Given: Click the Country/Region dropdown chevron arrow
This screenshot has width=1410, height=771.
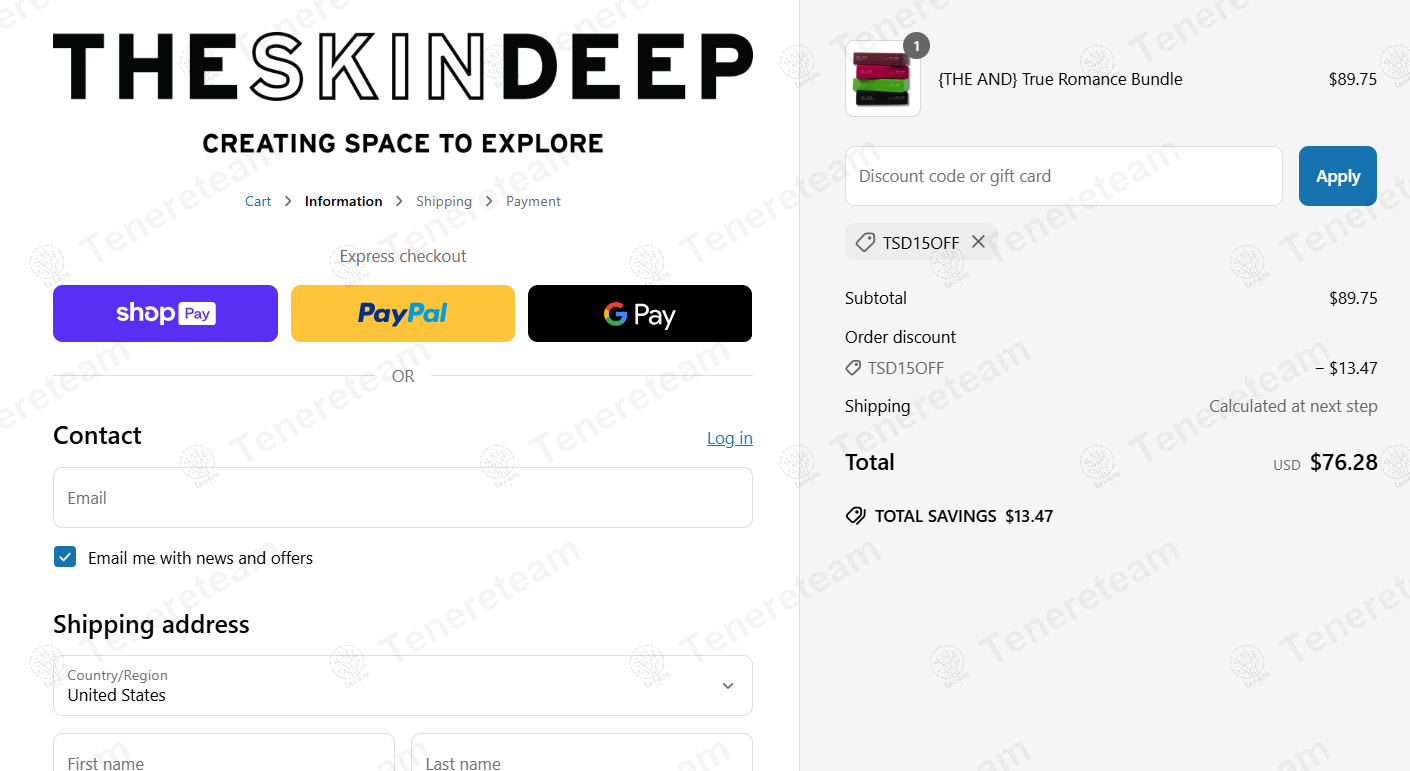Looking at the screenshot, I should coord(728,686).
